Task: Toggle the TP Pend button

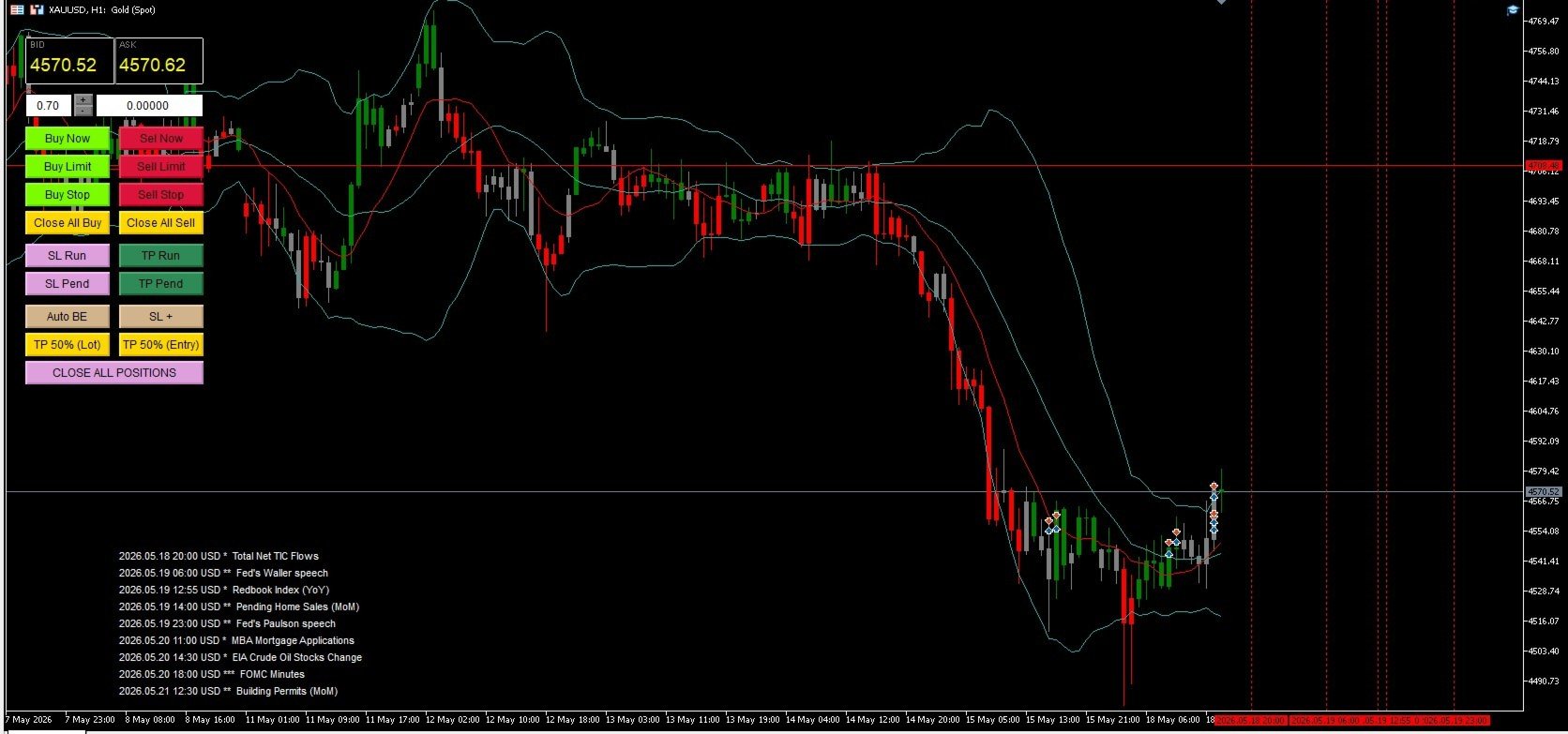Action: [161, 283]
